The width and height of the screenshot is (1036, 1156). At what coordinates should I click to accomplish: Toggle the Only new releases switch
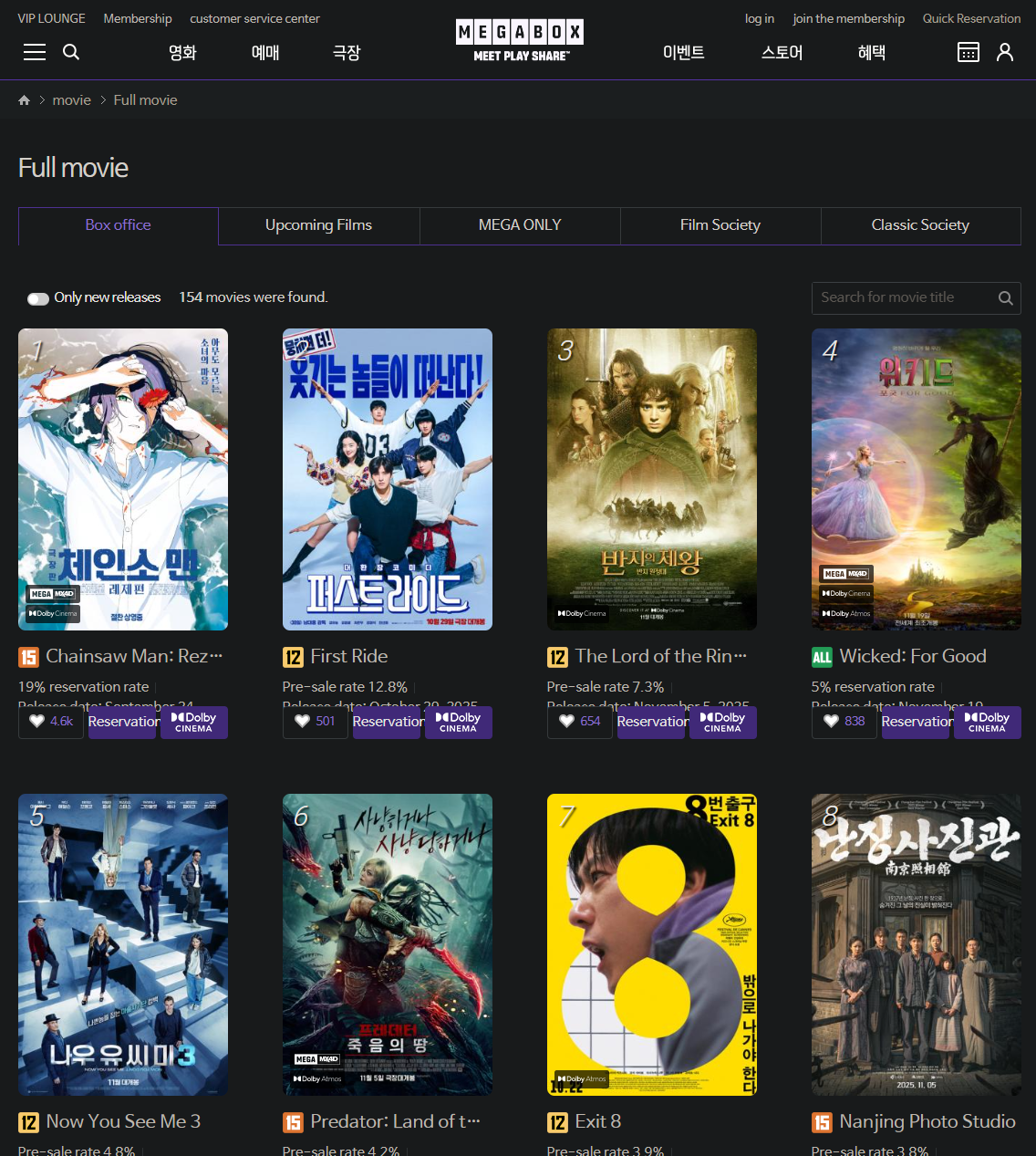38,298
